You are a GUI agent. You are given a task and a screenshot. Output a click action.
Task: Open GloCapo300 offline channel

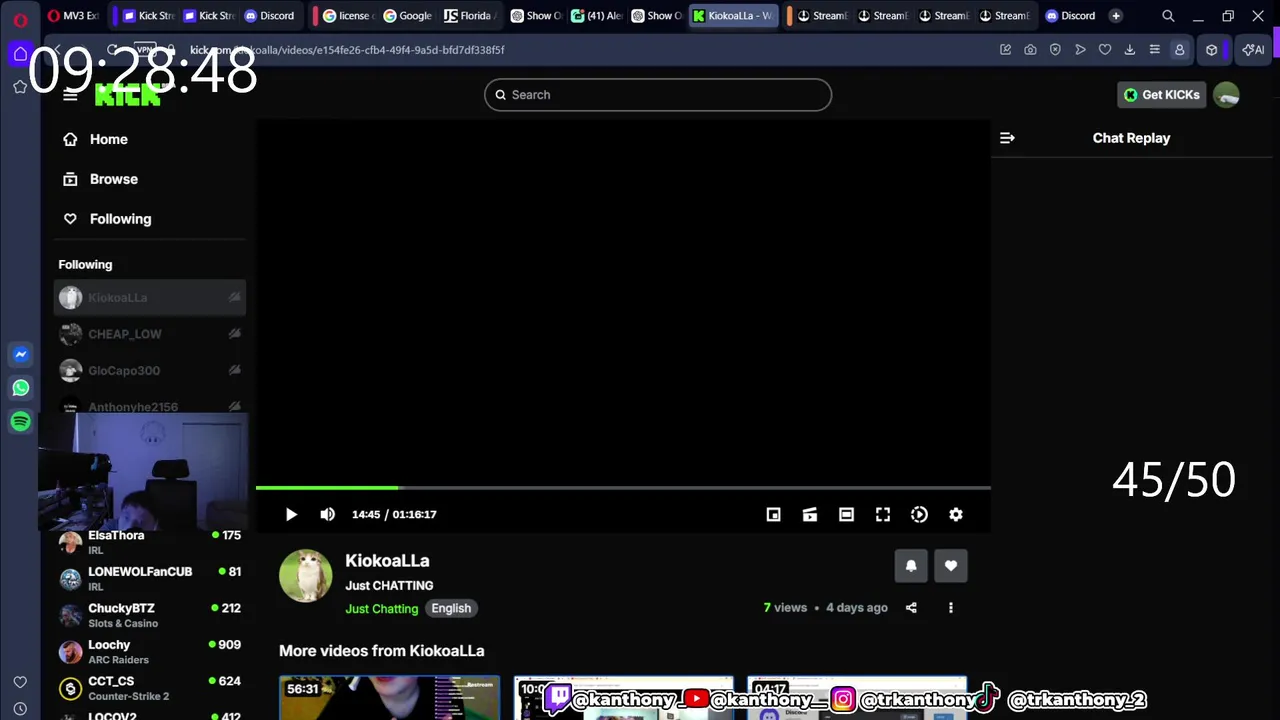pos(150,371)
